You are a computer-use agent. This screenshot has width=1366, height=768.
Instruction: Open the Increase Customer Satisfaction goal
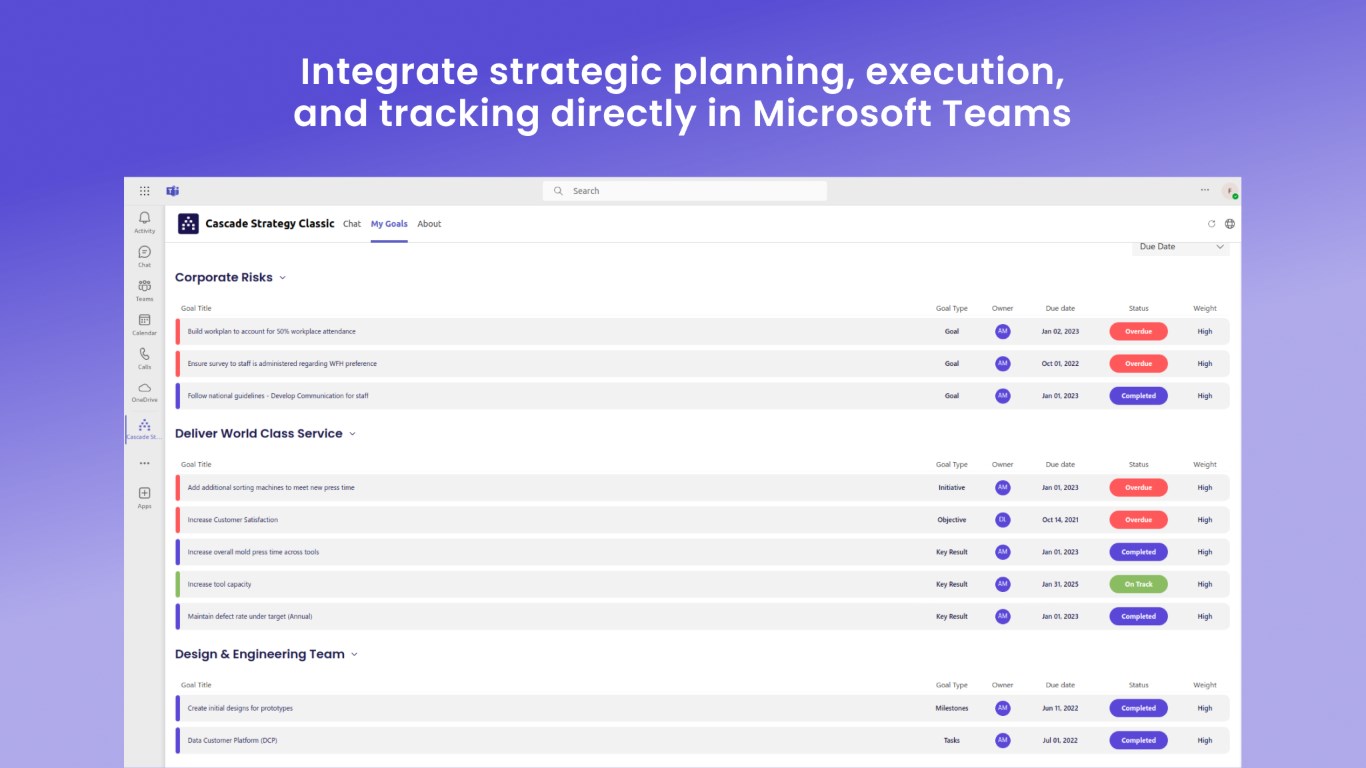click(233, 520)
